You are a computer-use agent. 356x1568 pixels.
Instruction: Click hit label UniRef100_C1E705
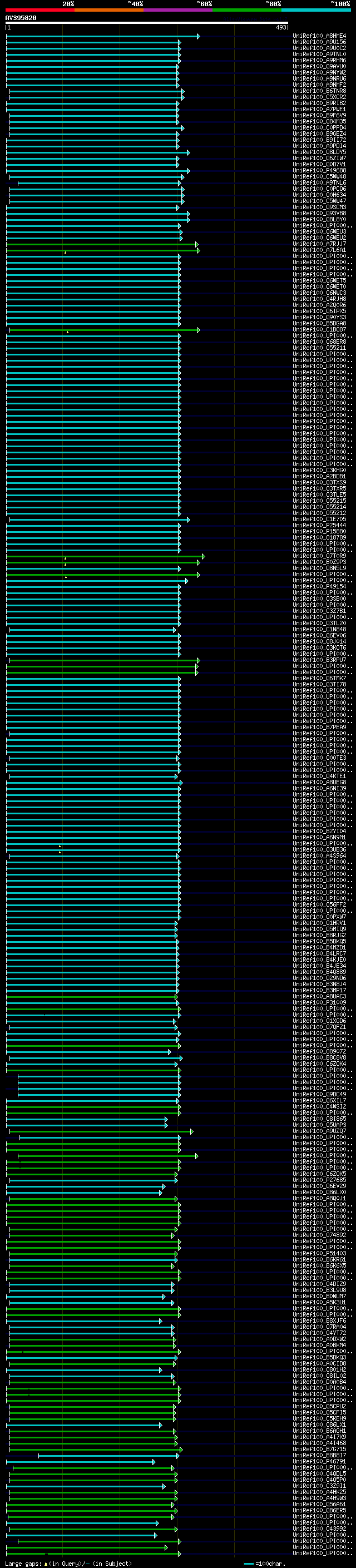(319, 518)
